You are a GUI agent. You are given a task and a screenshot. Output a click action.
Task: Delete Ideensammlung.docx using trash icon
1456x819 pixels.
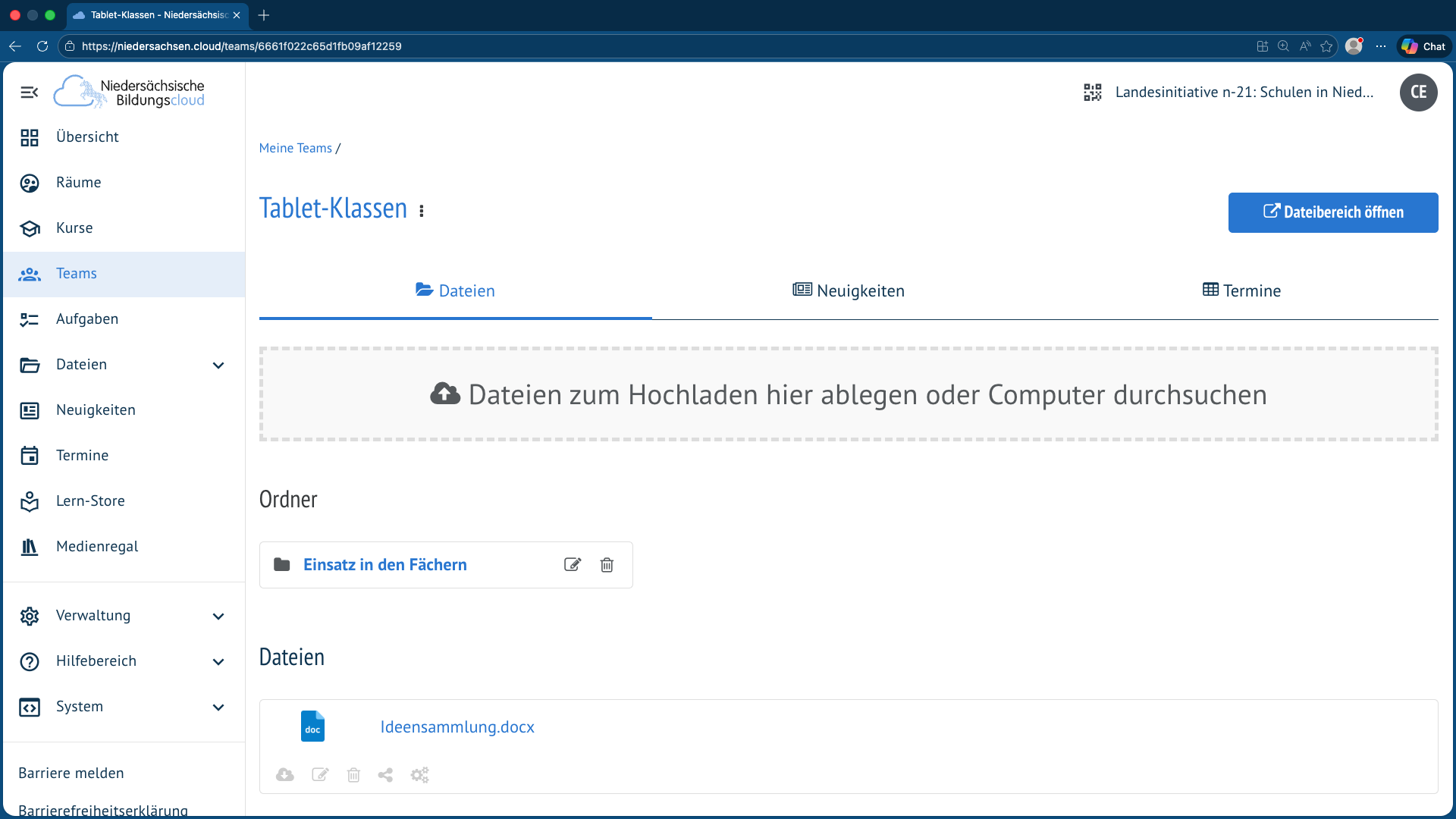click(x=353, y=774)
